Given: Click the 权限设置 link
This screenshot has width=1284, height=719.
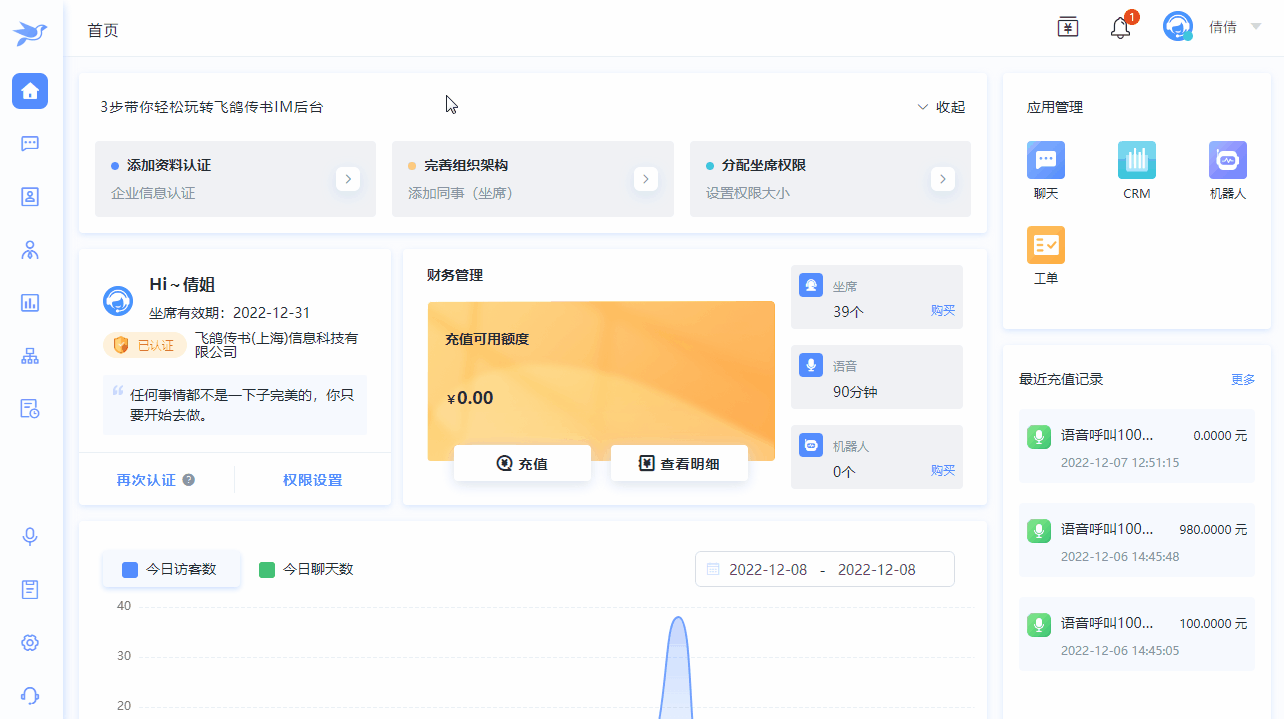Looking at the screenshot, I should (312, 480).
